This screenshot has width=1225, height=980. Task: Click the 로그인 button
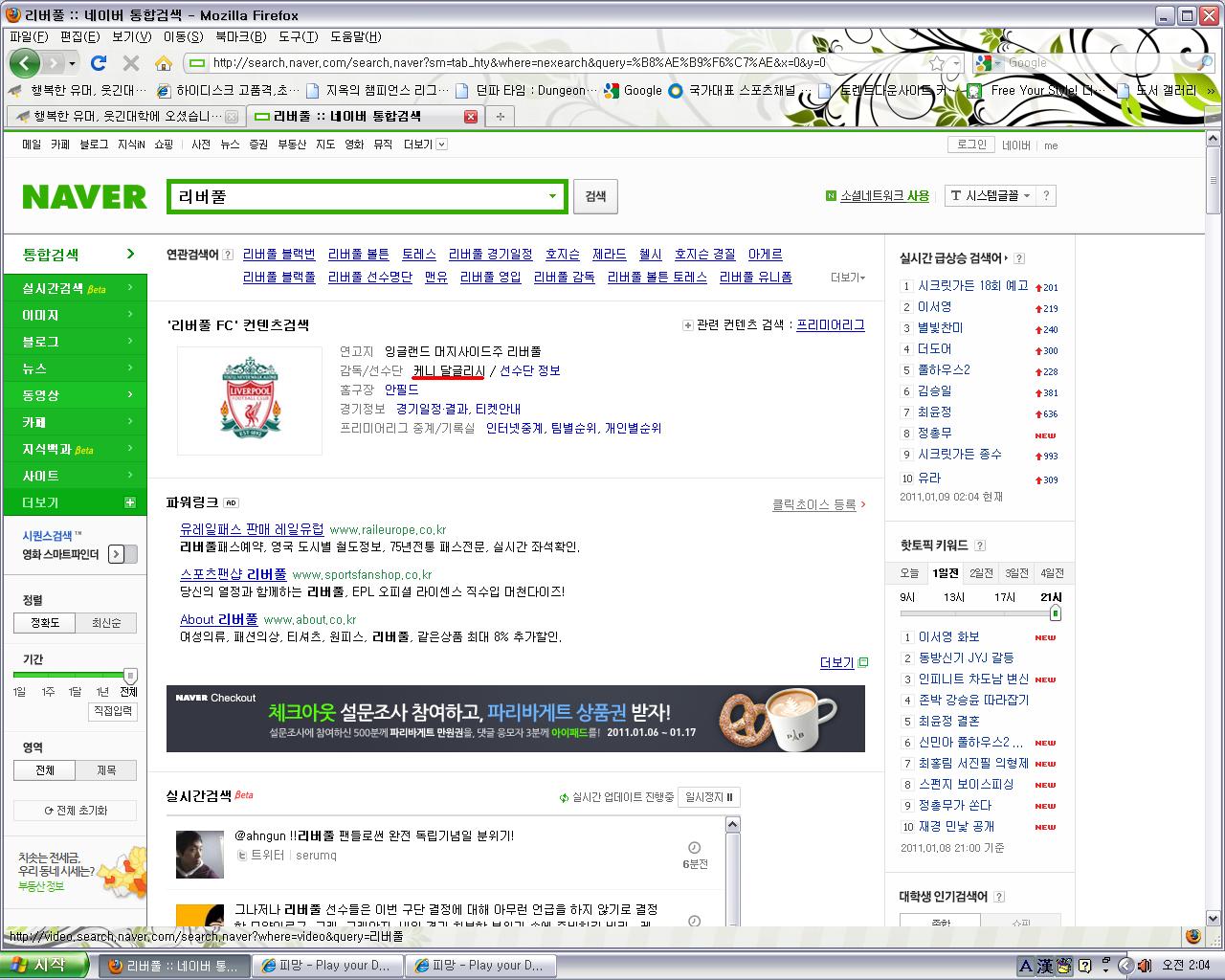[x=970, y=145]
